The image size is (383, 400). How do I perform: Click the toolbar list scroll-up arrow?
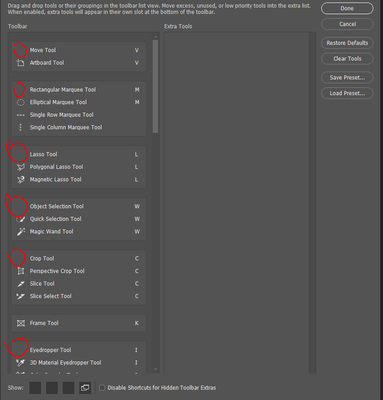click(x=155, y=37)
